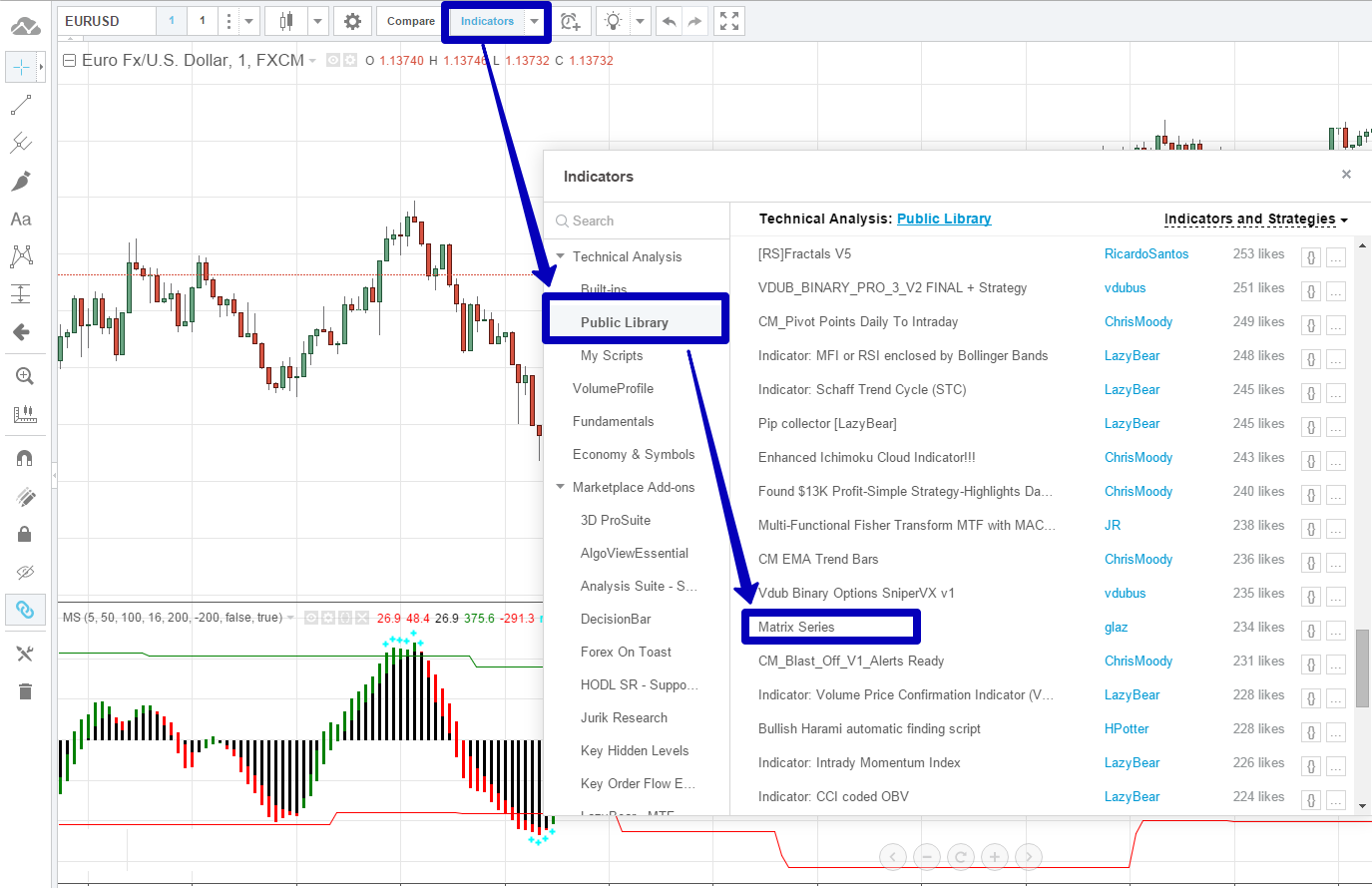This screenshot has height=888, width=1372.
Task: Select the trend line drawing tool
Action: click(x=21, y=105)
